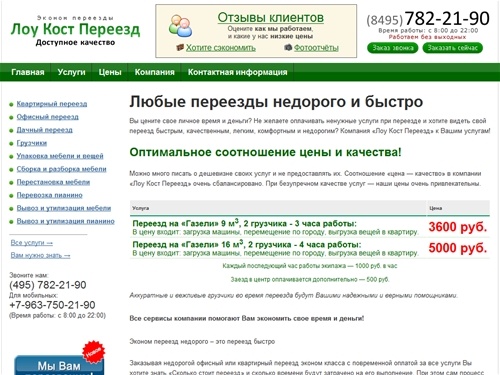Open Хотите сэкономить link
Viewport: 500px width, 375px height.
[221, 48]
